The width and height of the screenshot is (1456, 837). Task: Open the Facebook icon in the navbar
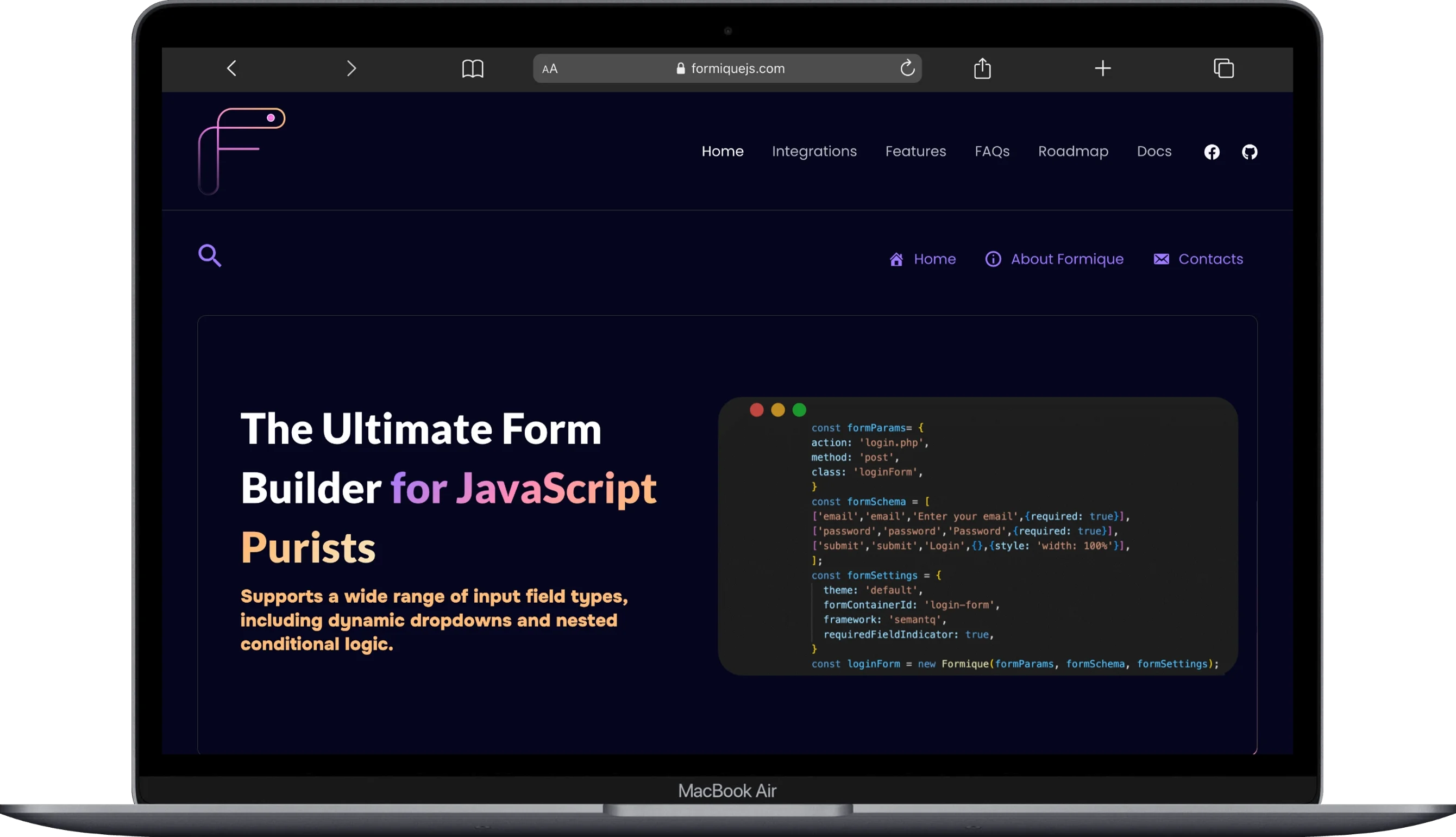pyautogui.click(x=1212, y=152)
